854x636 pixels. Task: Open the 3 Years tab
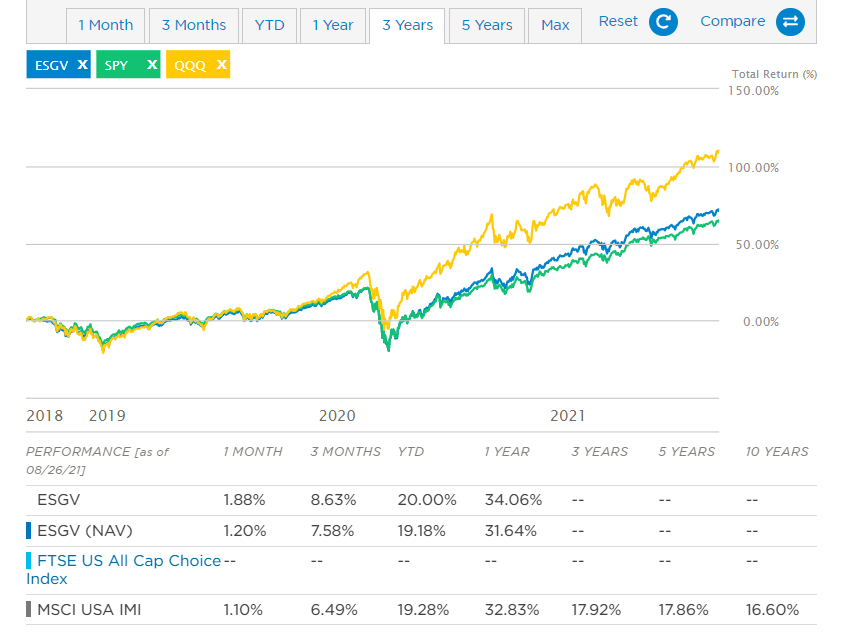(x=407, y=26)
